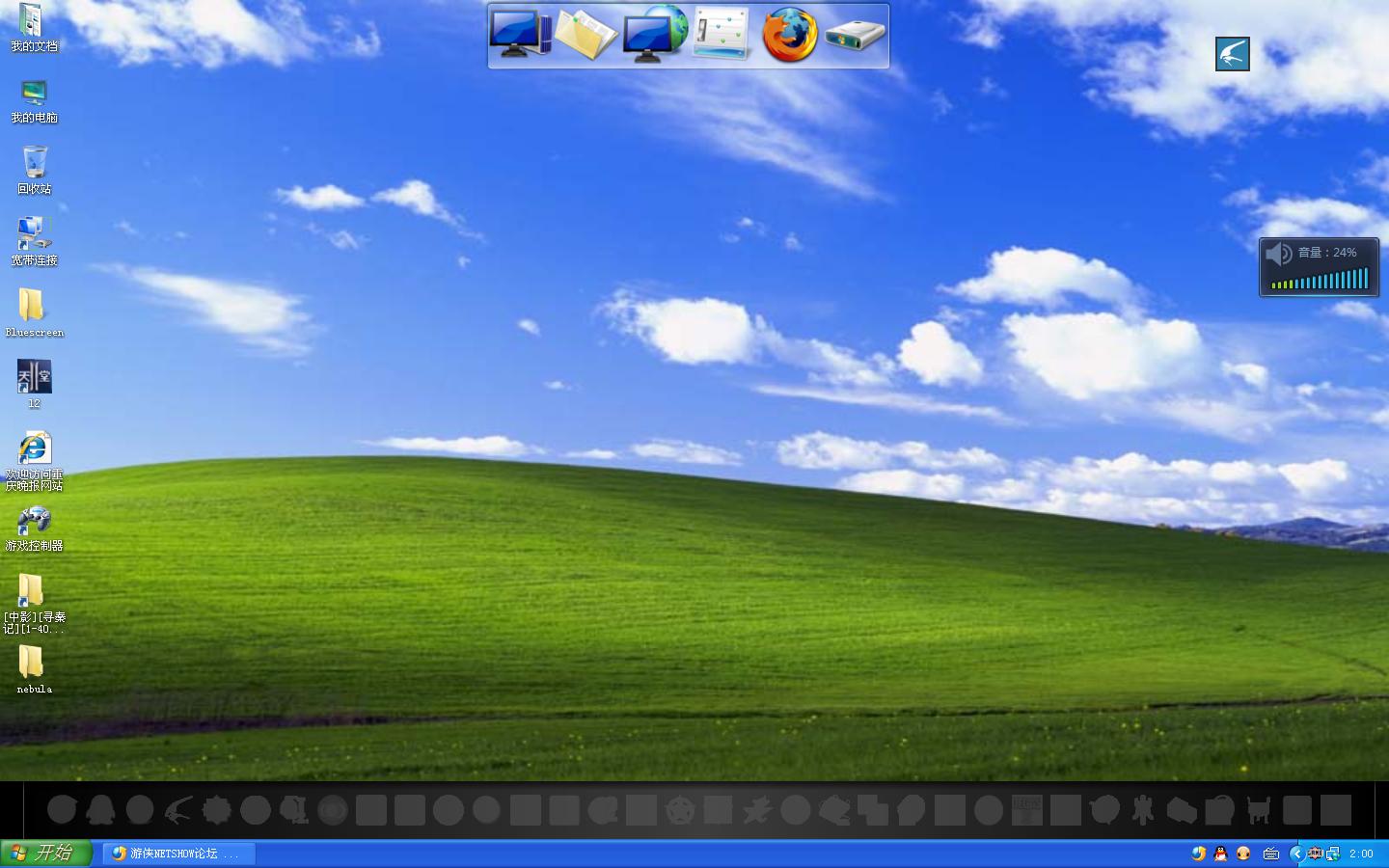Open 欢迎访问重庆晚报网站 IE shortcut
Image resolution: width=1389 pixels, height=868 pixels.
[x=34, y=461]
